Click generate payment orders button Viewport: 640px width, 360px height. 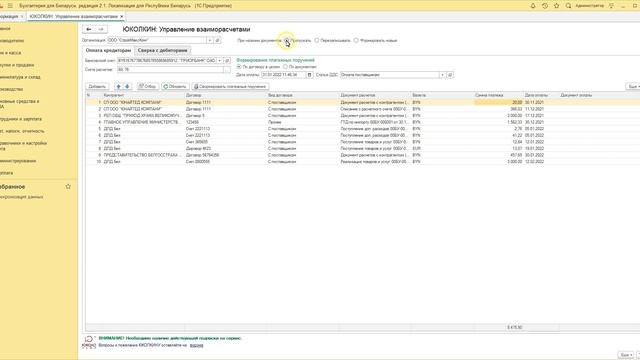(x=230, y=87)
